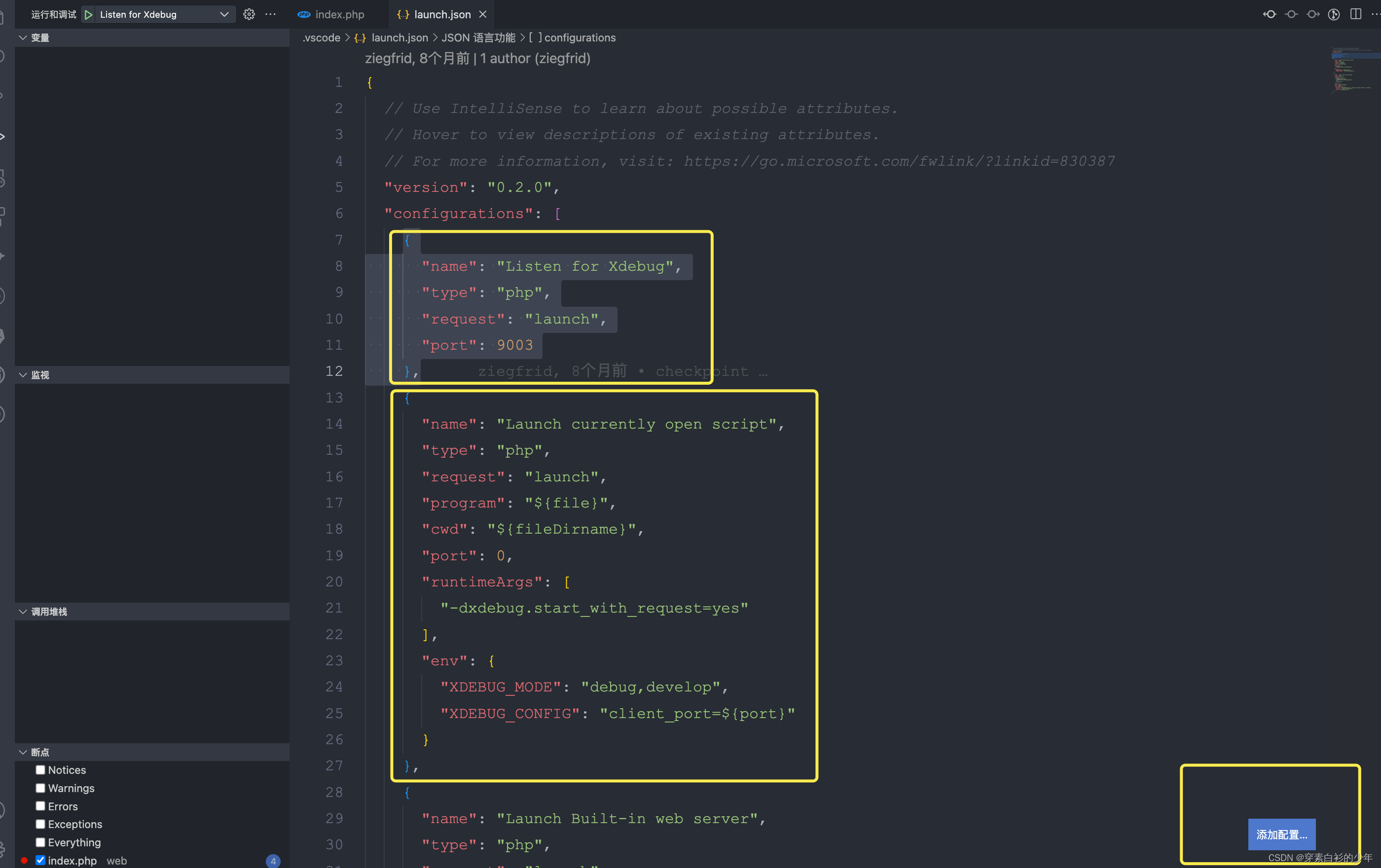Open the Listen for Xdebug configuration dropdown
Screen dimensions: 1381x868
[x=223, y=14]
